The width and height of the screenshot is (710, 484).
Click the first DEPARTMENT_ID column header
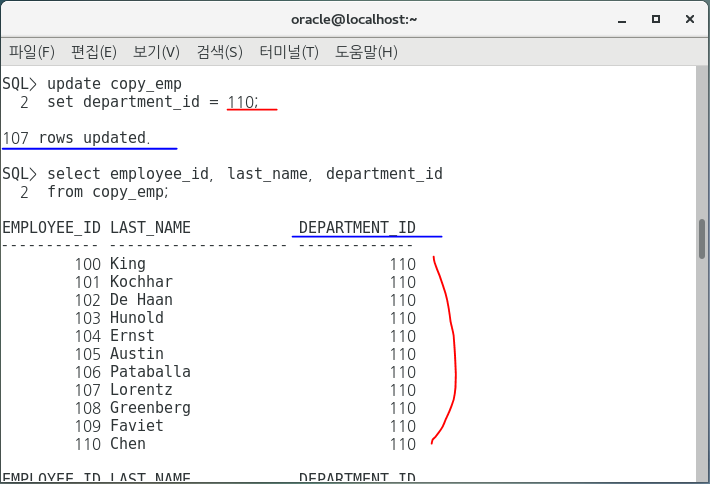pos(357,227)
